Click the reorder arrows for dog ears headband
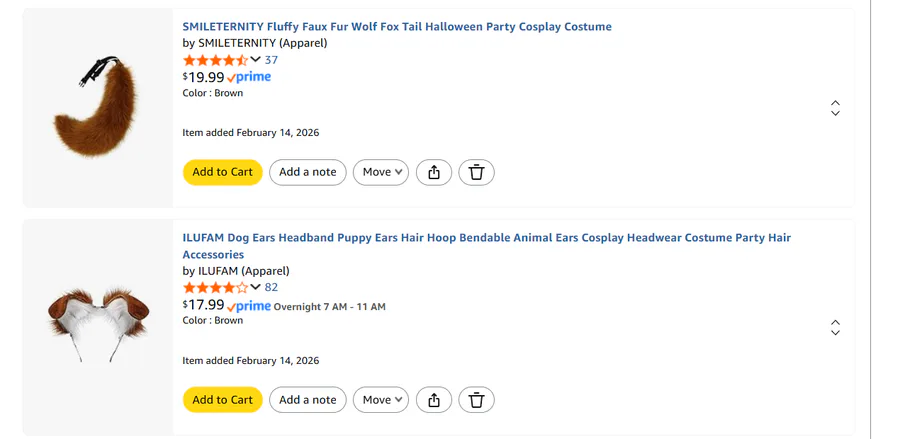900x439 pixels. pos(835,328)
